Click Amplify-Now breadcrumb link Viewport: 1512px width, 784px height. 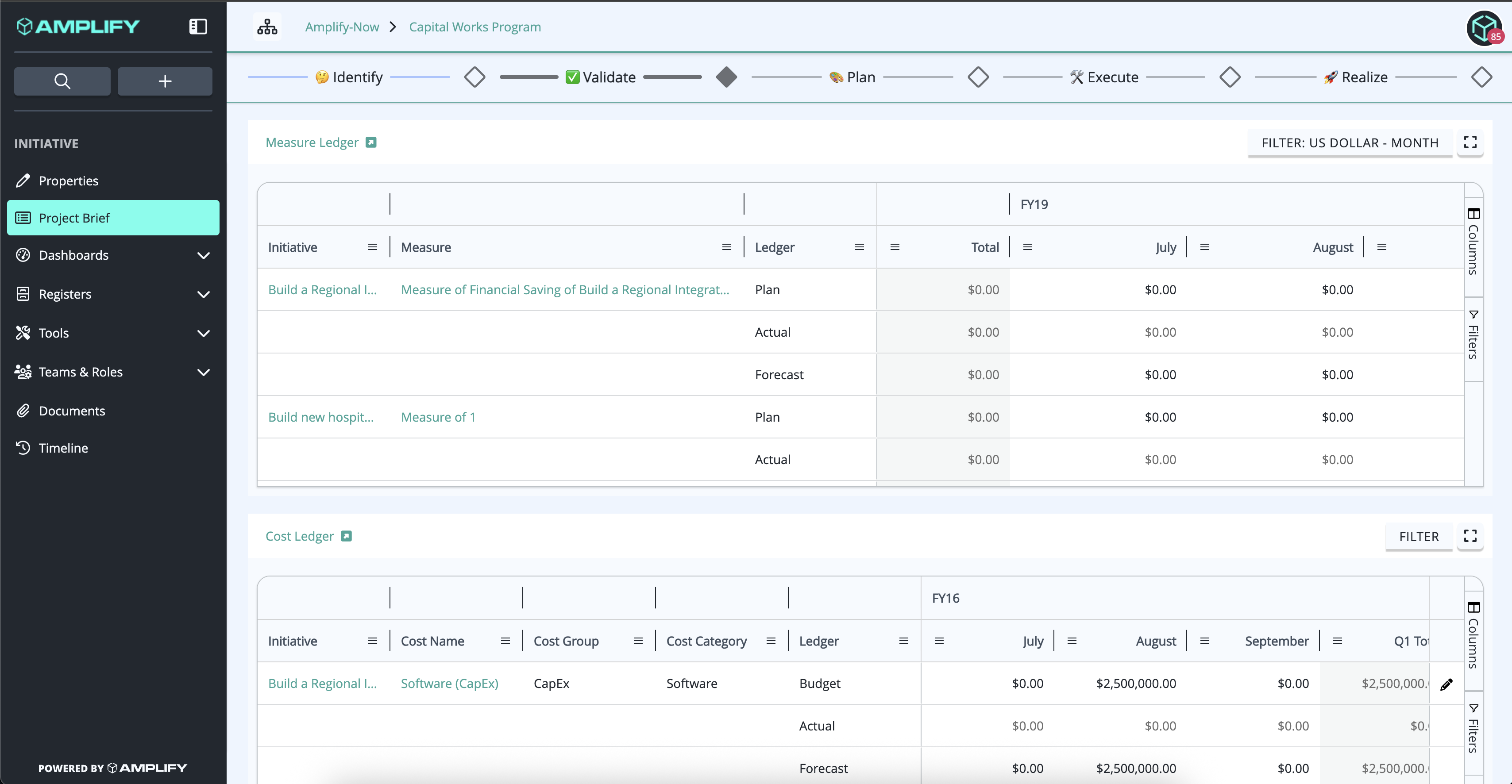point(342,27)
